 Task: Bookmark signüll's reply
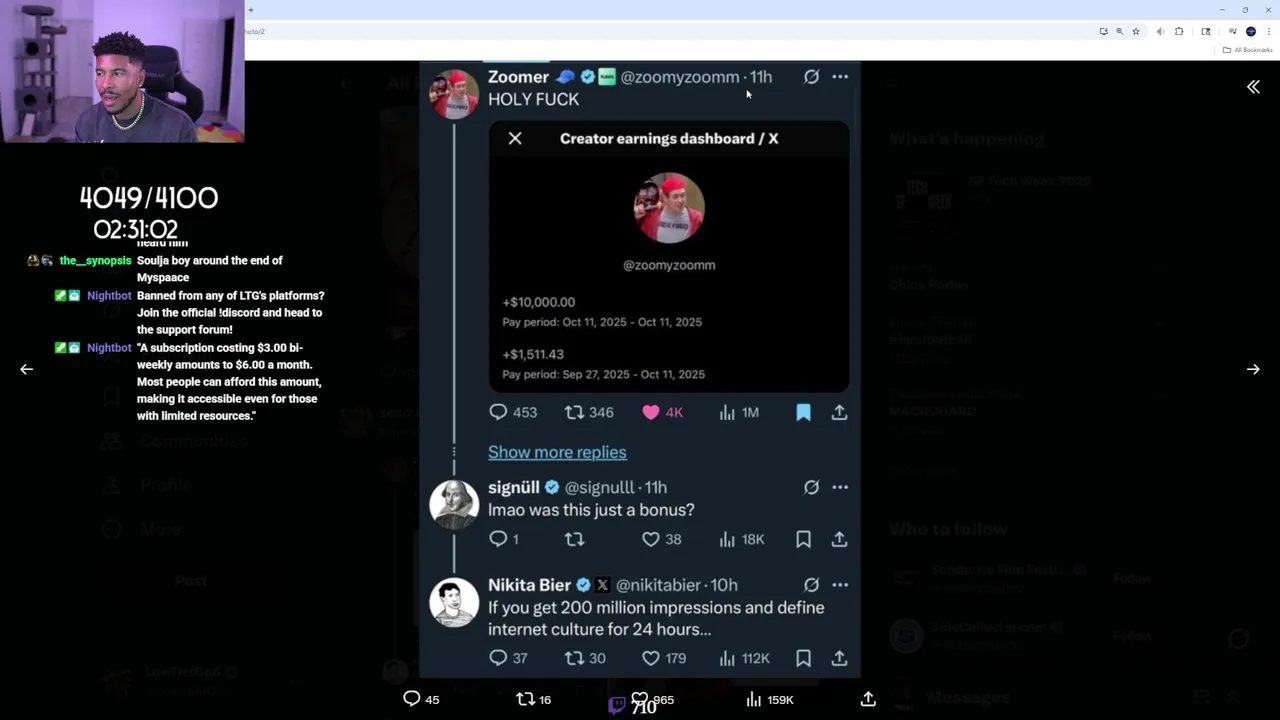tap(803, 539)
